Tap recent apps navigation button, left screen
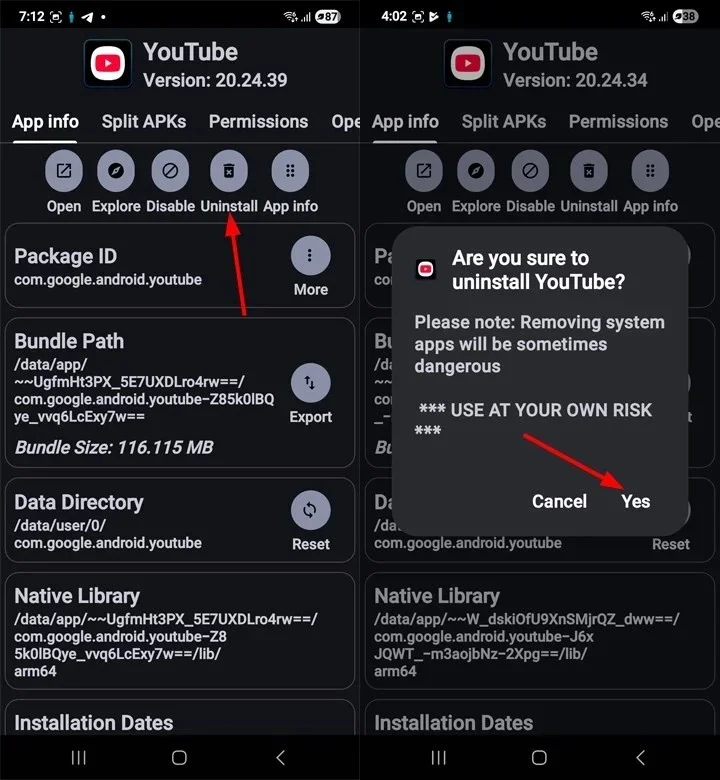The width and height of the screenshot is (720, 780). (79, 758)
